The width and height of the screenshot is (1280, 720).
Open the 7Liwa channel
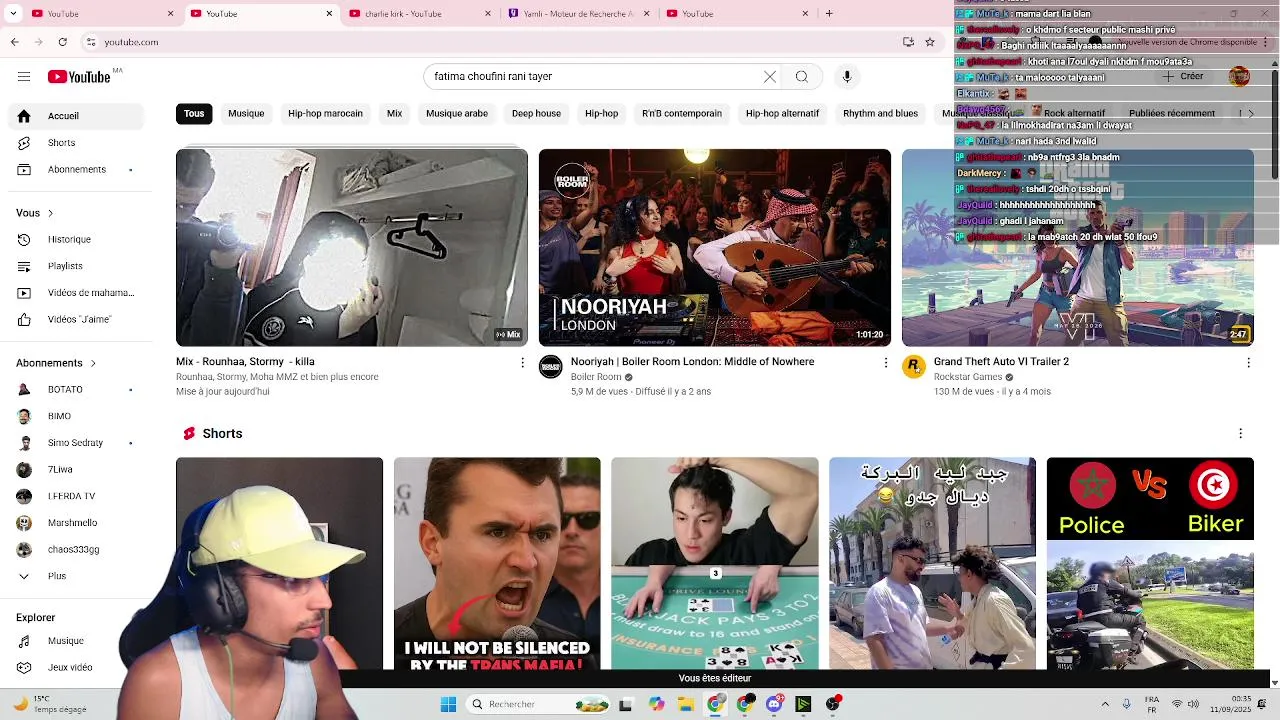click(80, 469)
